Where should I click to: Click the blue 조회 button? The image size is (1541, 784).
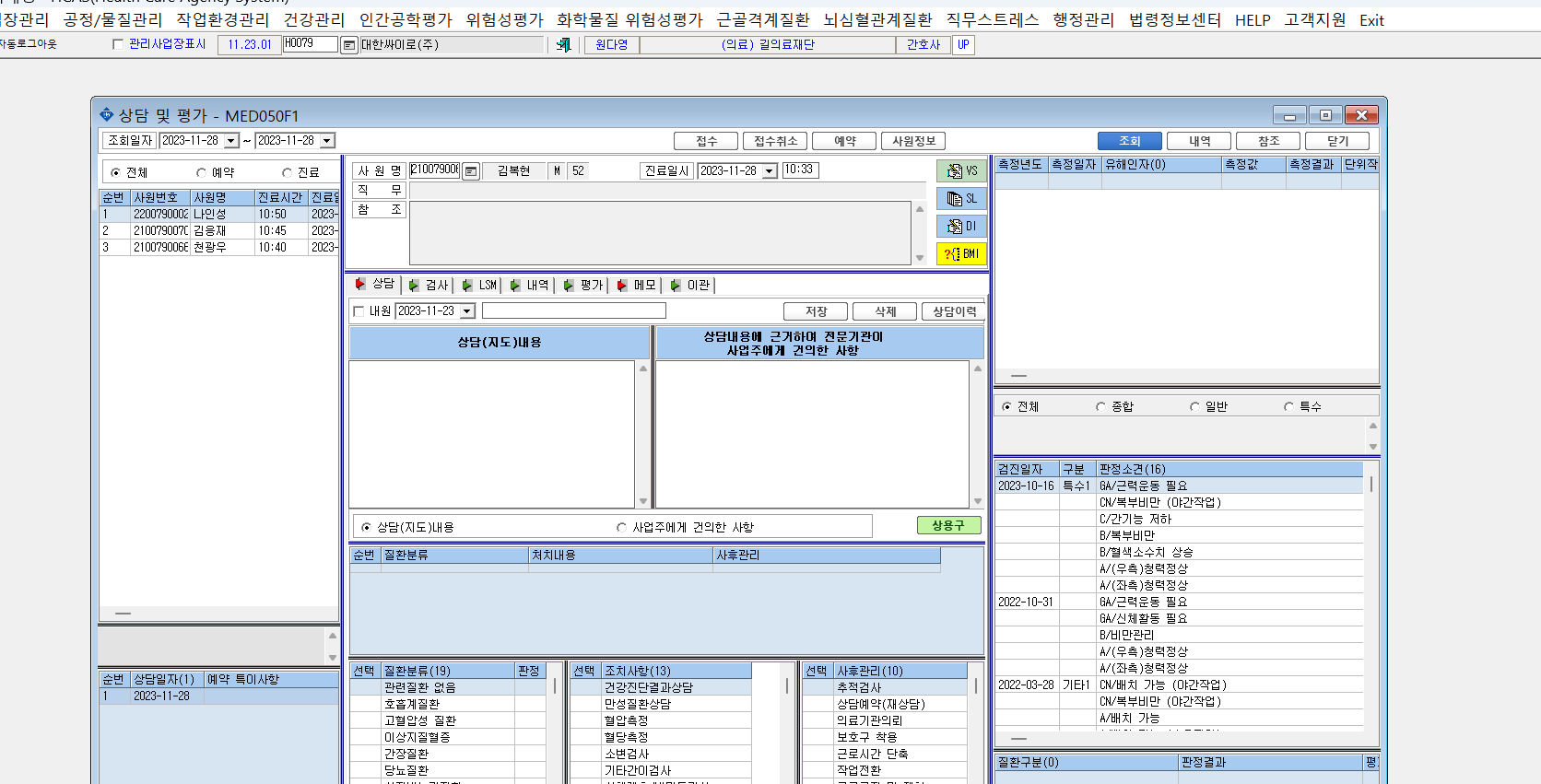[1130, 141]
